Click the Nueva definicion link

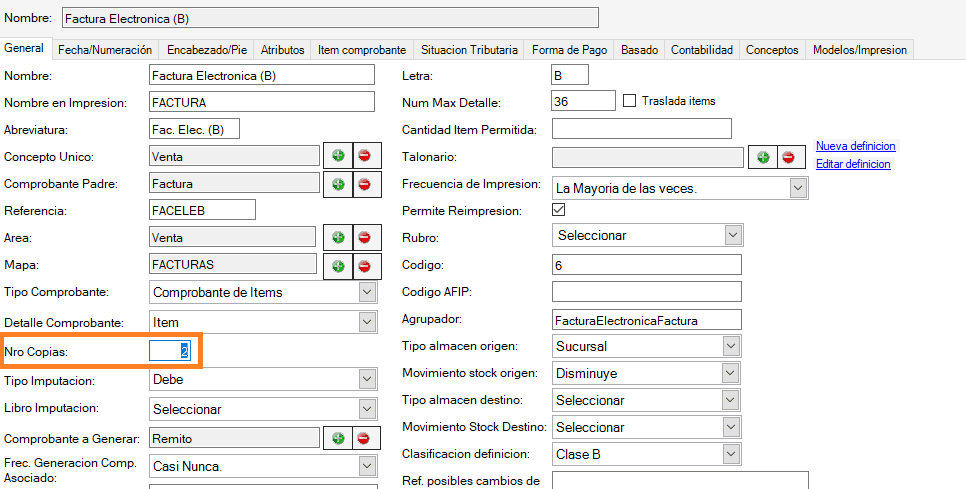pos(856,146)
